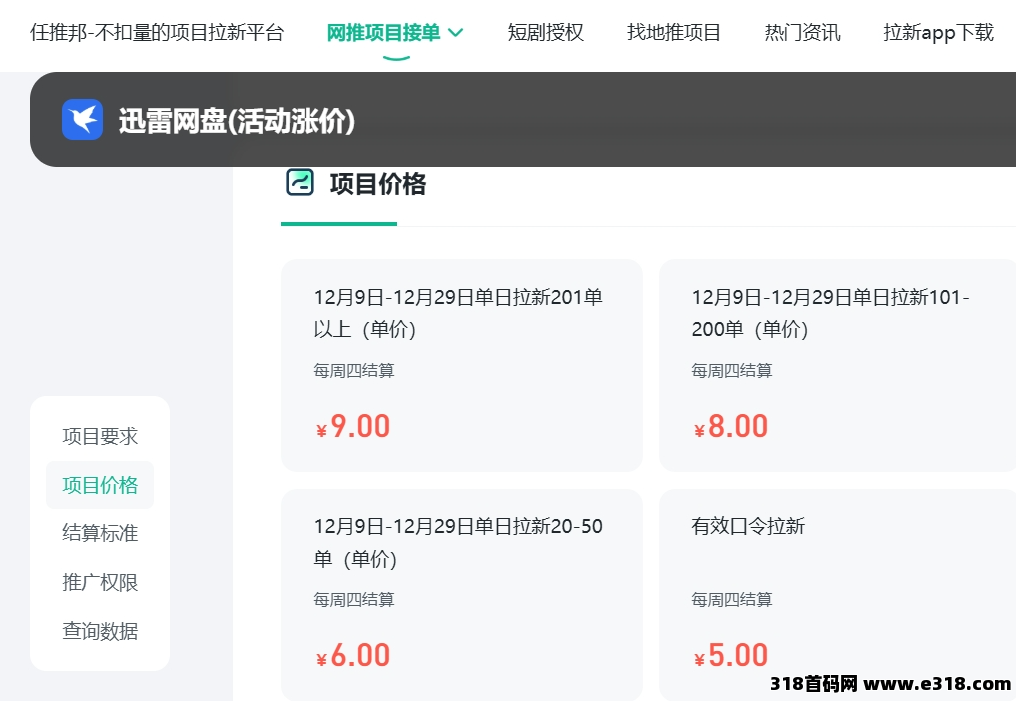Click the 项目价格 section heading
Image resolution: width=1016 pixels, height=701 pixels.
(377, 184)
